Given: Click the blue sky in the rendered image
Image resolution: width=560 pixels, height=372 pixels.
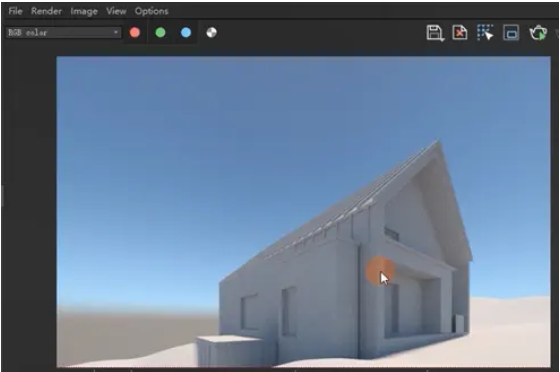Looking at the screenshot, I should coord(214,143).
